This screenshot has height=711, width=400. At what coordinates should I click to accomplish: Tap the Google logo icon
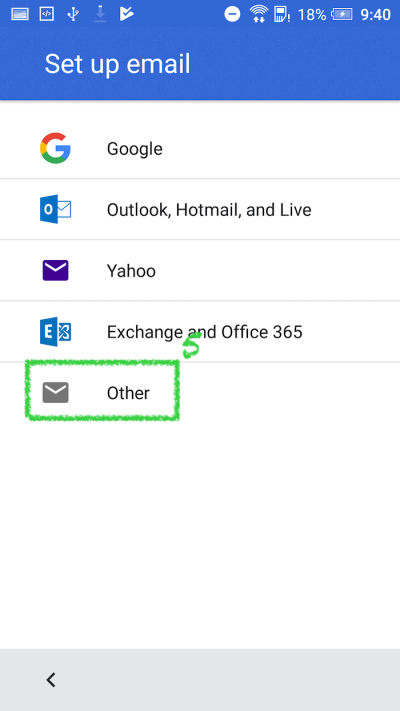click(55, 148)
